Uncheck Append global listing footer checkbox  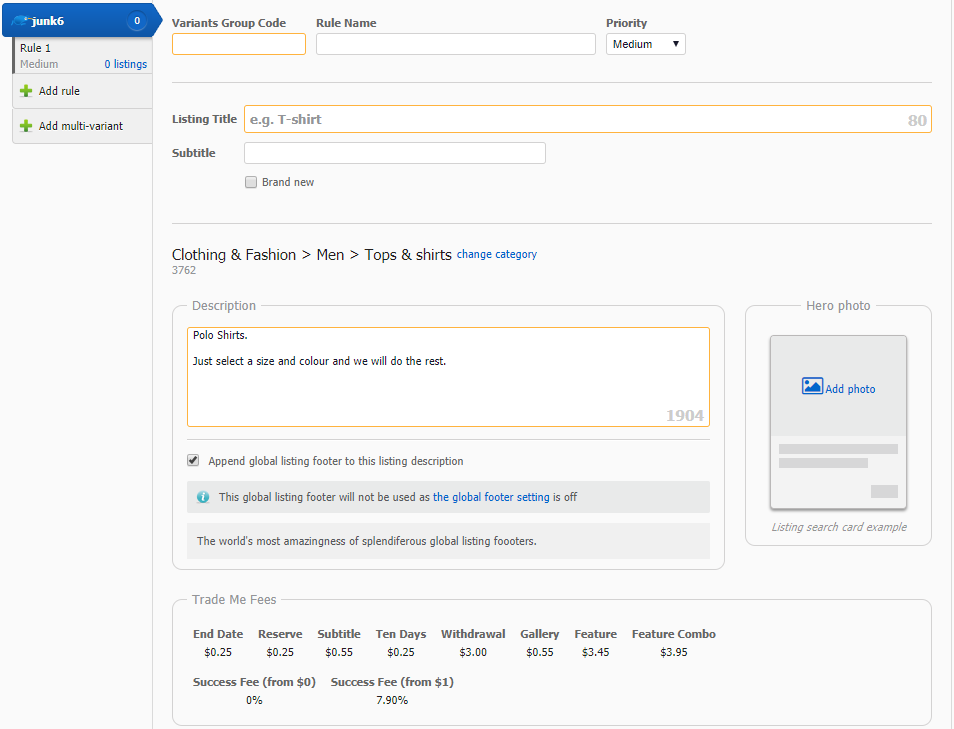pos(193,461)
